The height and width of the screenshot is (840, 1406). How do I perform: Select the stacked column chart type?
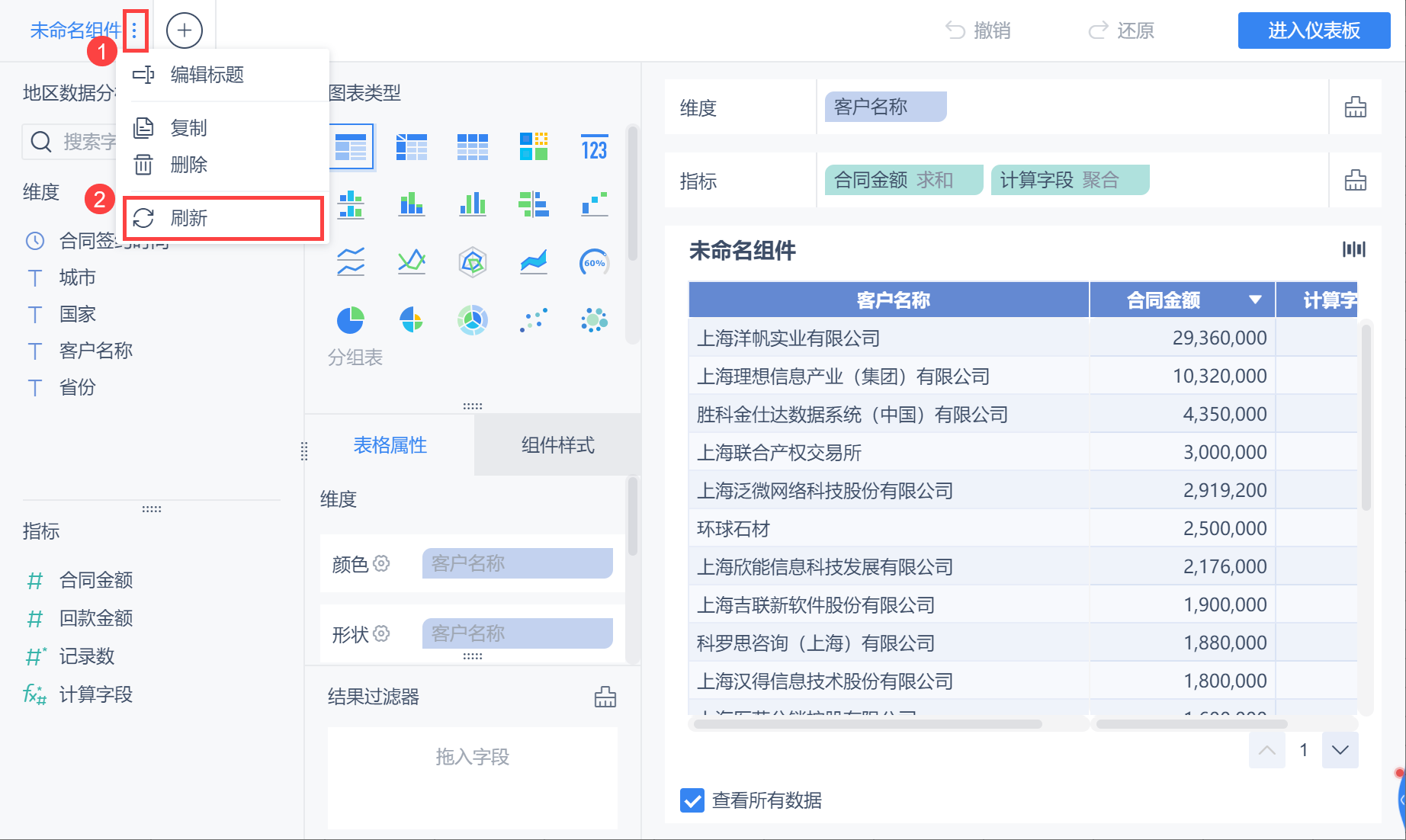[351, 204]
